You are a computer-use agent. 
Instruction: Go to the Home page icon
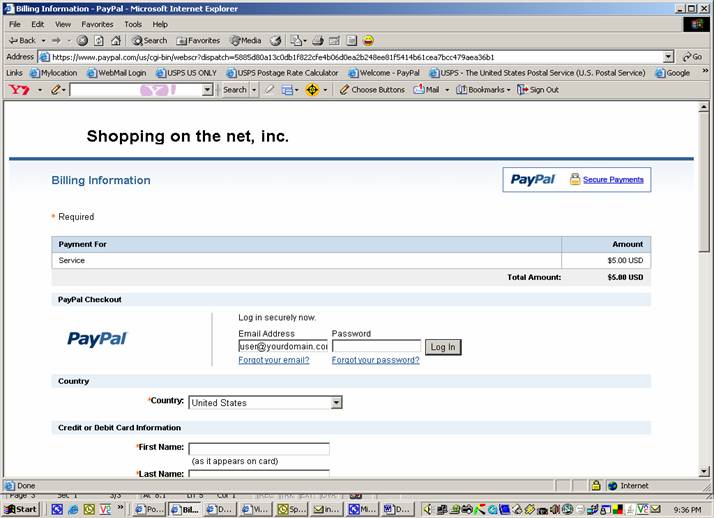pyautogui.click(x=115, y=40)
